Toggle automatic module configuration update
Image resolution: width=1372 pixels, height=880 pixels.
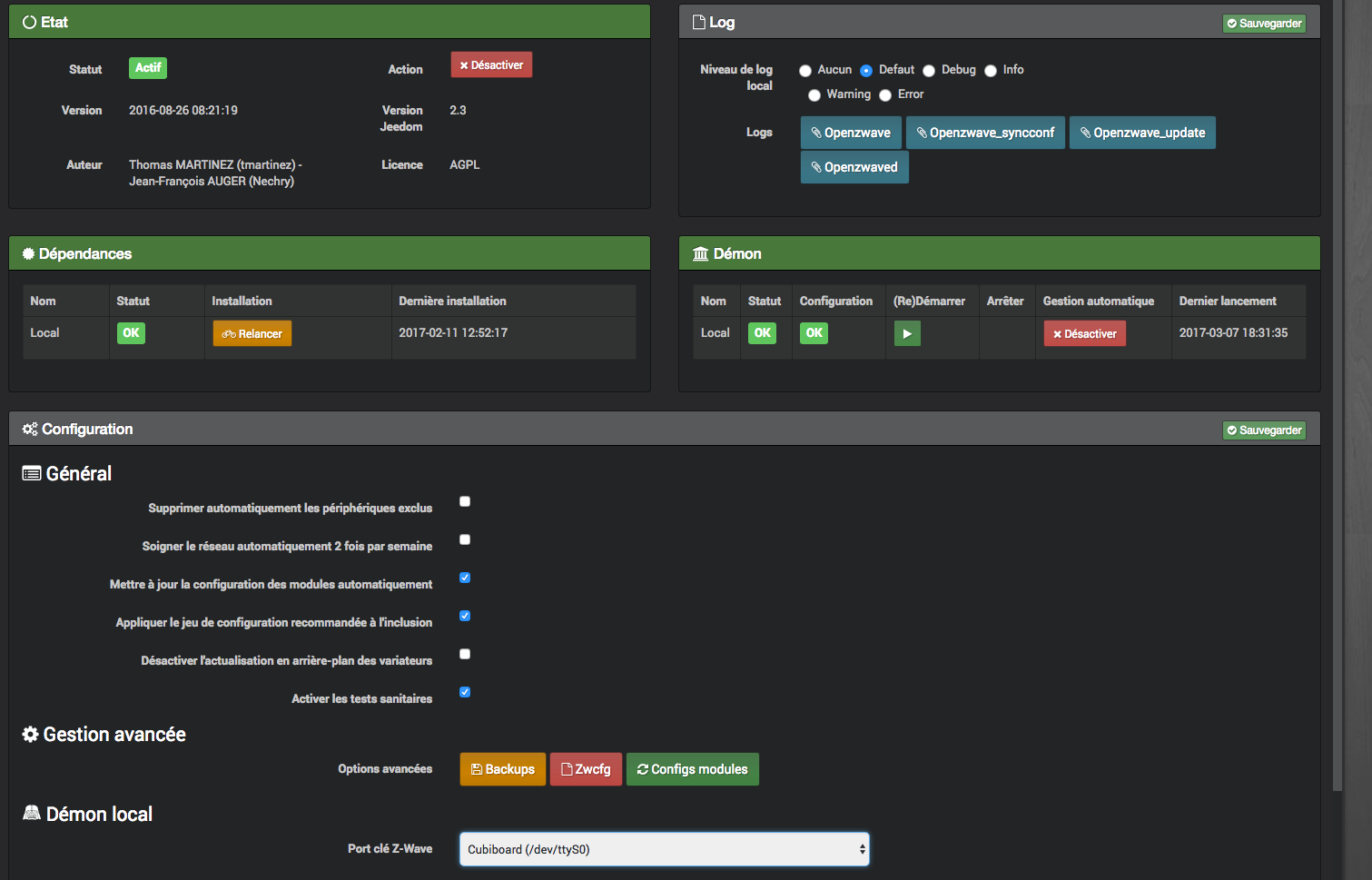pyautogui.click(x=465, y=578)
